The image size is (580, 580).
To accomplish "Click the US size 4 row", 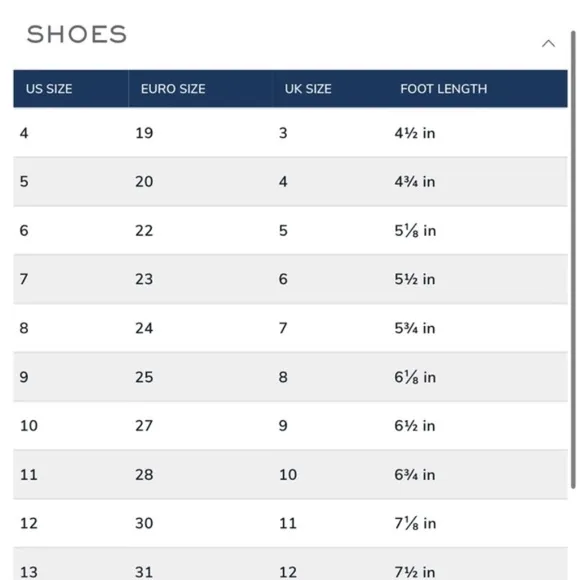I will pyautogui.click(x=290, y=133).
